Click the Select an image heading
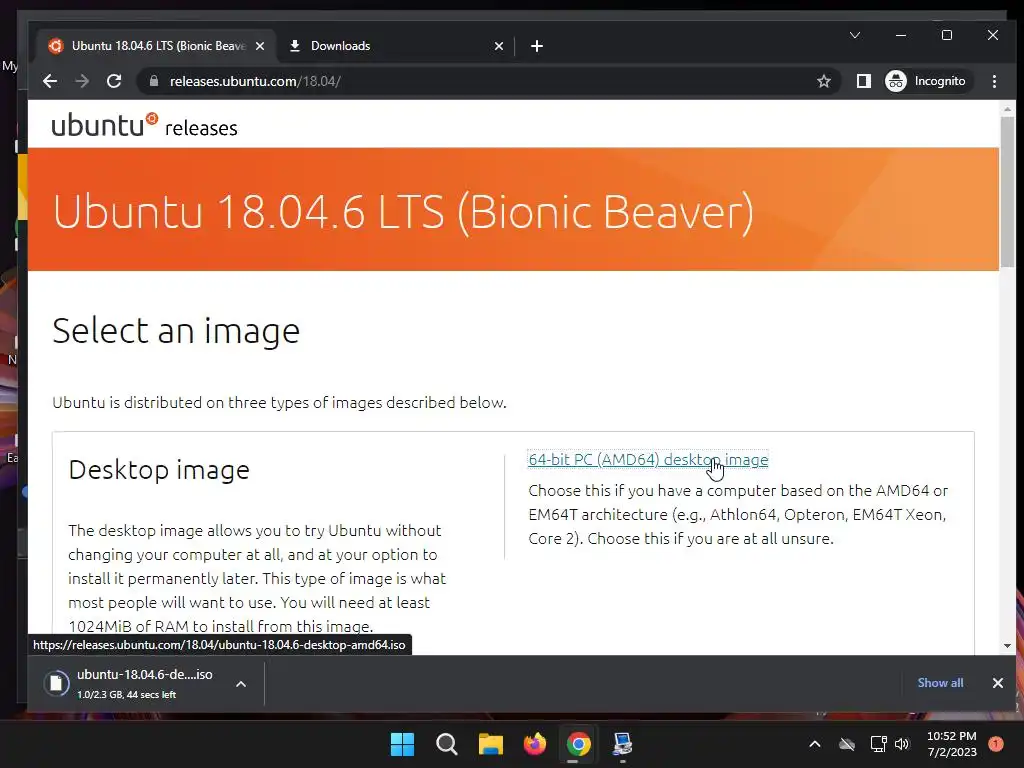The height and width of the screenshot is (768, 1024). [176, 331]
